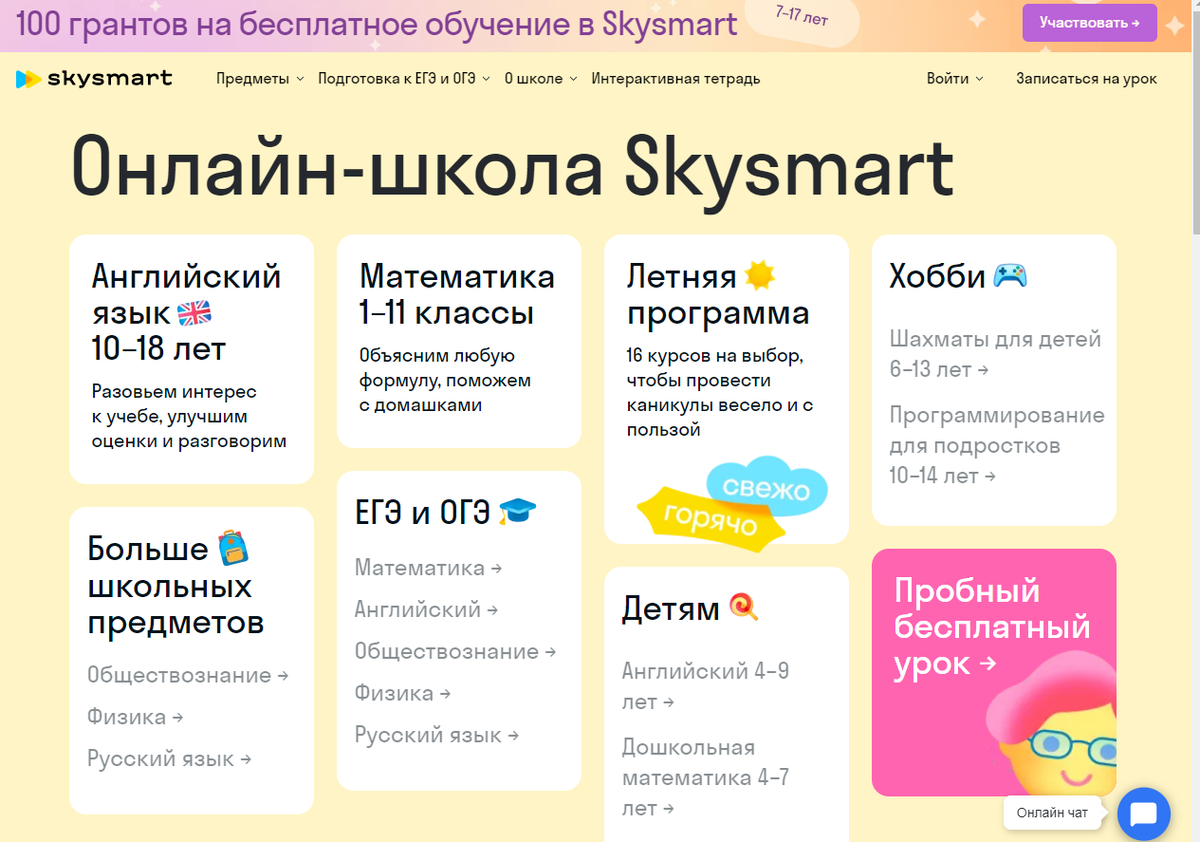The image size is (1200, 842).
Task: Open the Войти dropdown
Action: 955,79
